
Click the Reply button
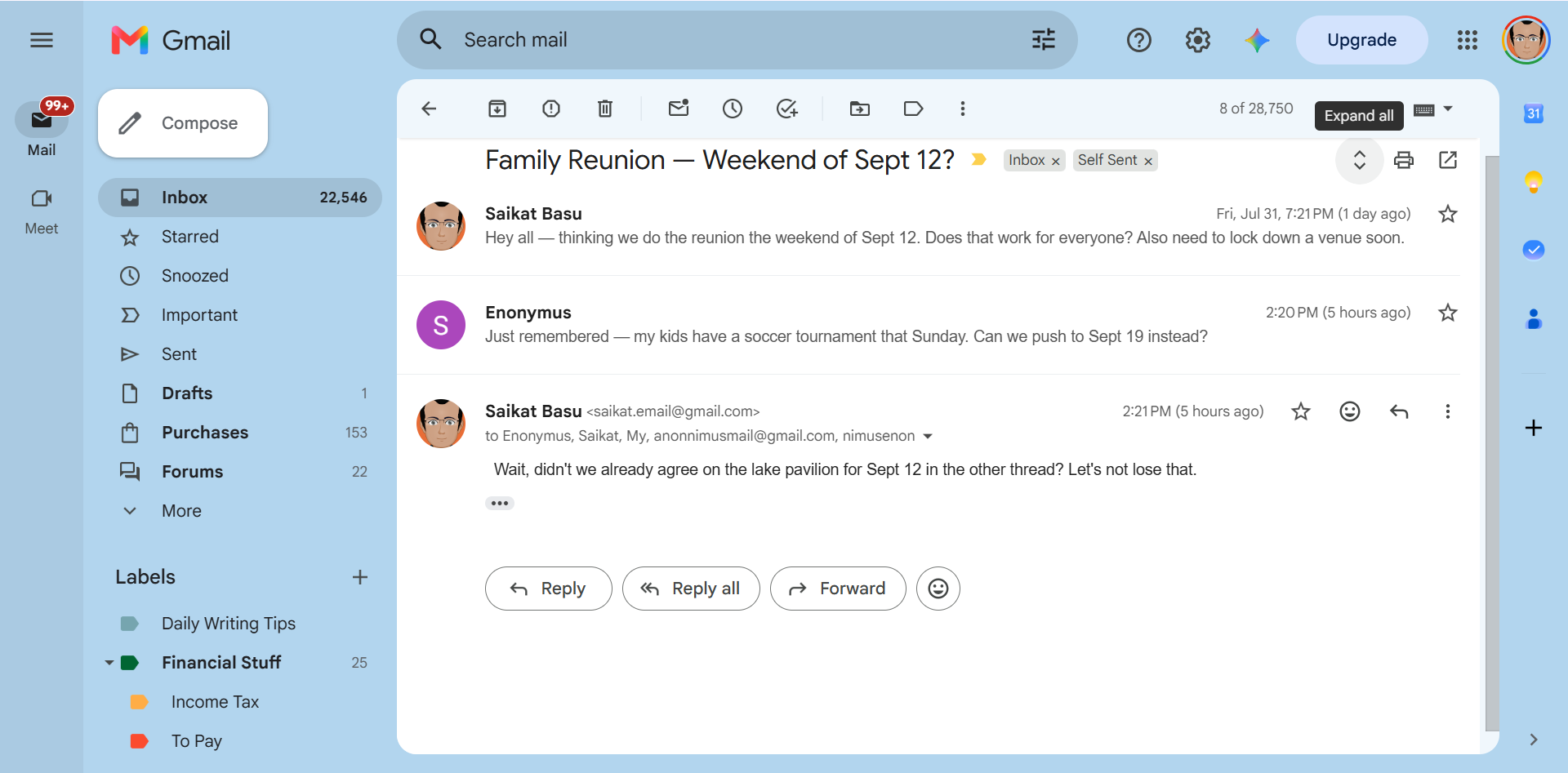coord(548,589)
